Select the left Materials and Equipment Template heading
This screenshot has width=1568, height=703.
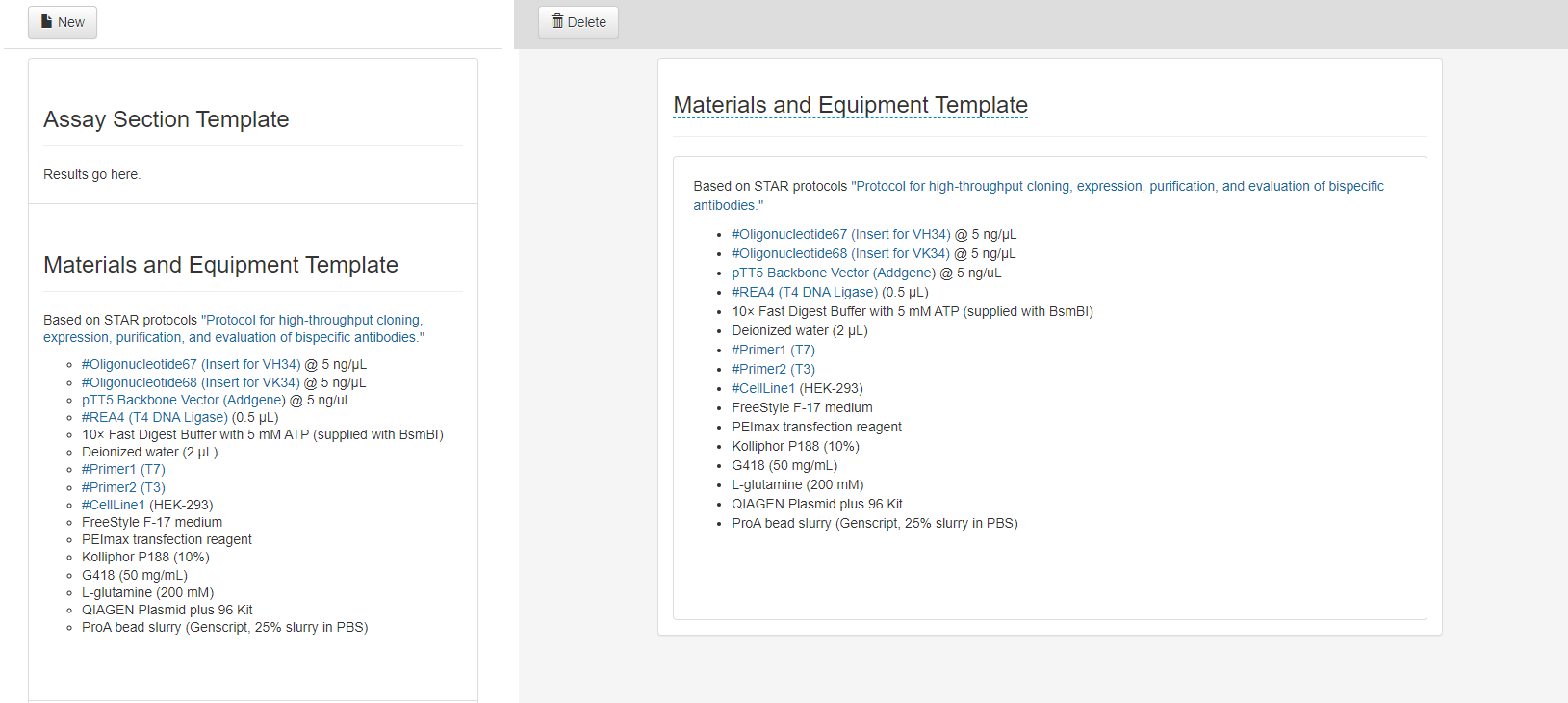point(220,264)
